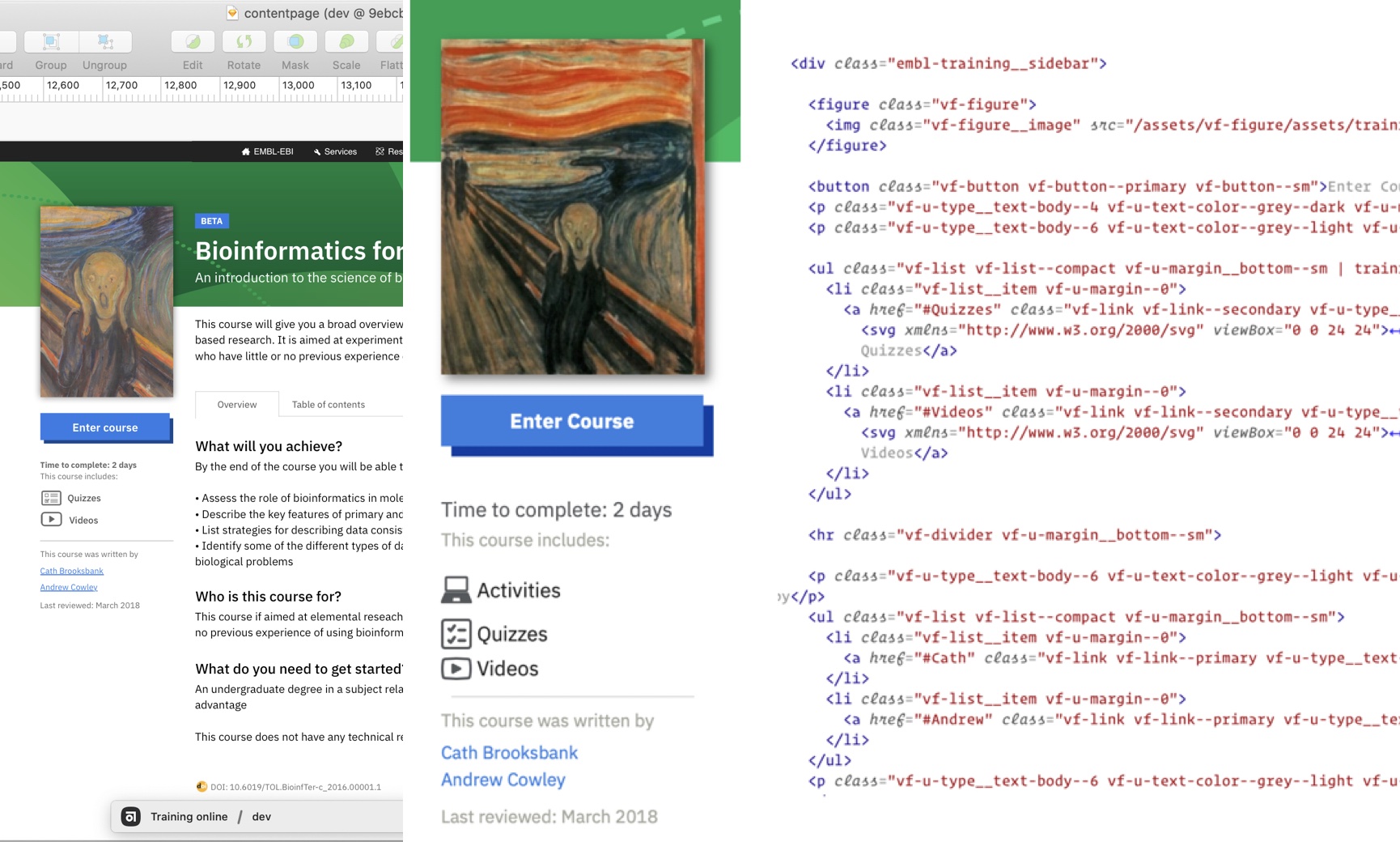
Task: Click the Activities laptop icon
Action: 456,589
